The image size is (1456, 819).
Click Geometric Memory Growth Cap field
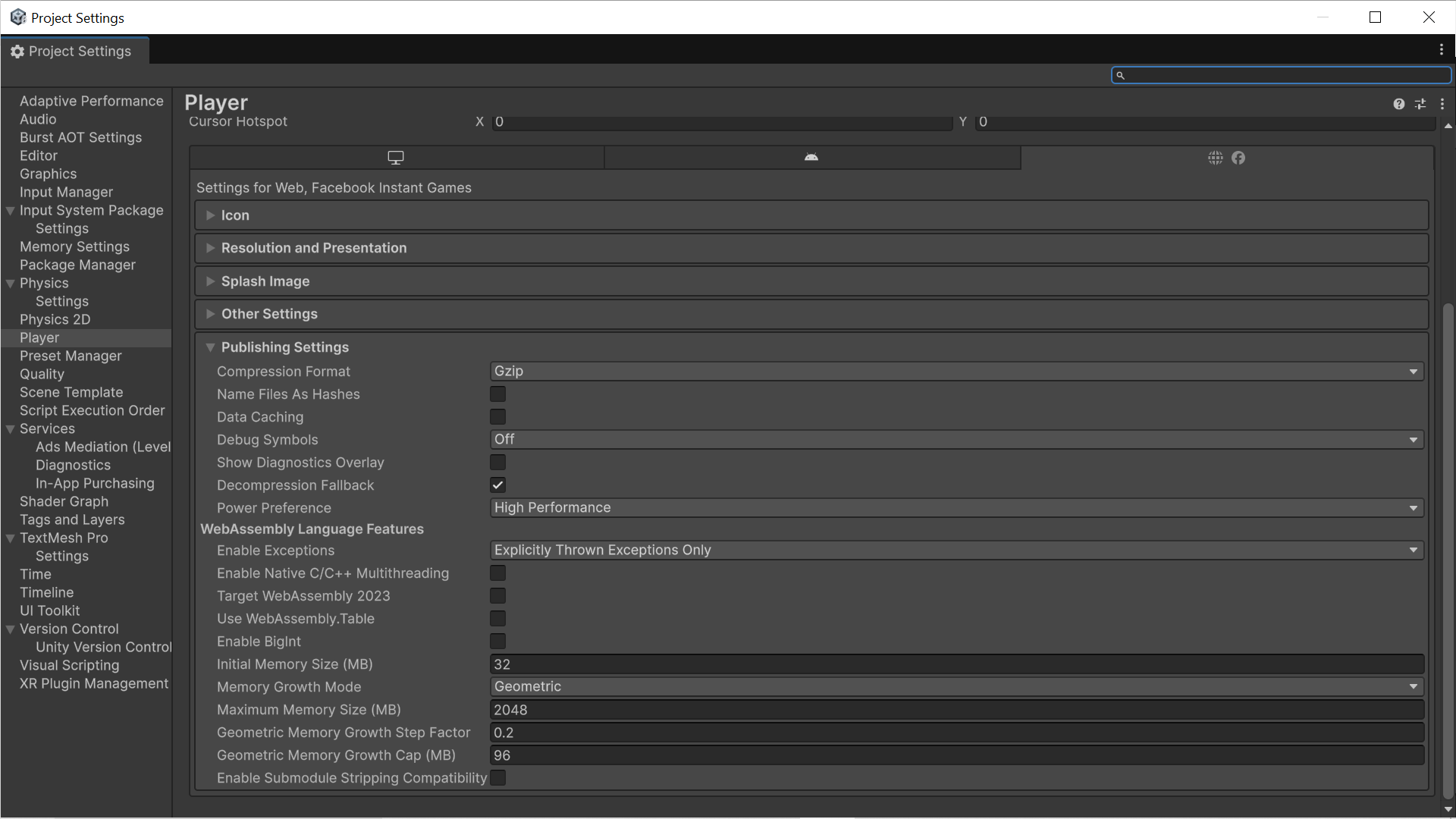click(x=956, y=755)
